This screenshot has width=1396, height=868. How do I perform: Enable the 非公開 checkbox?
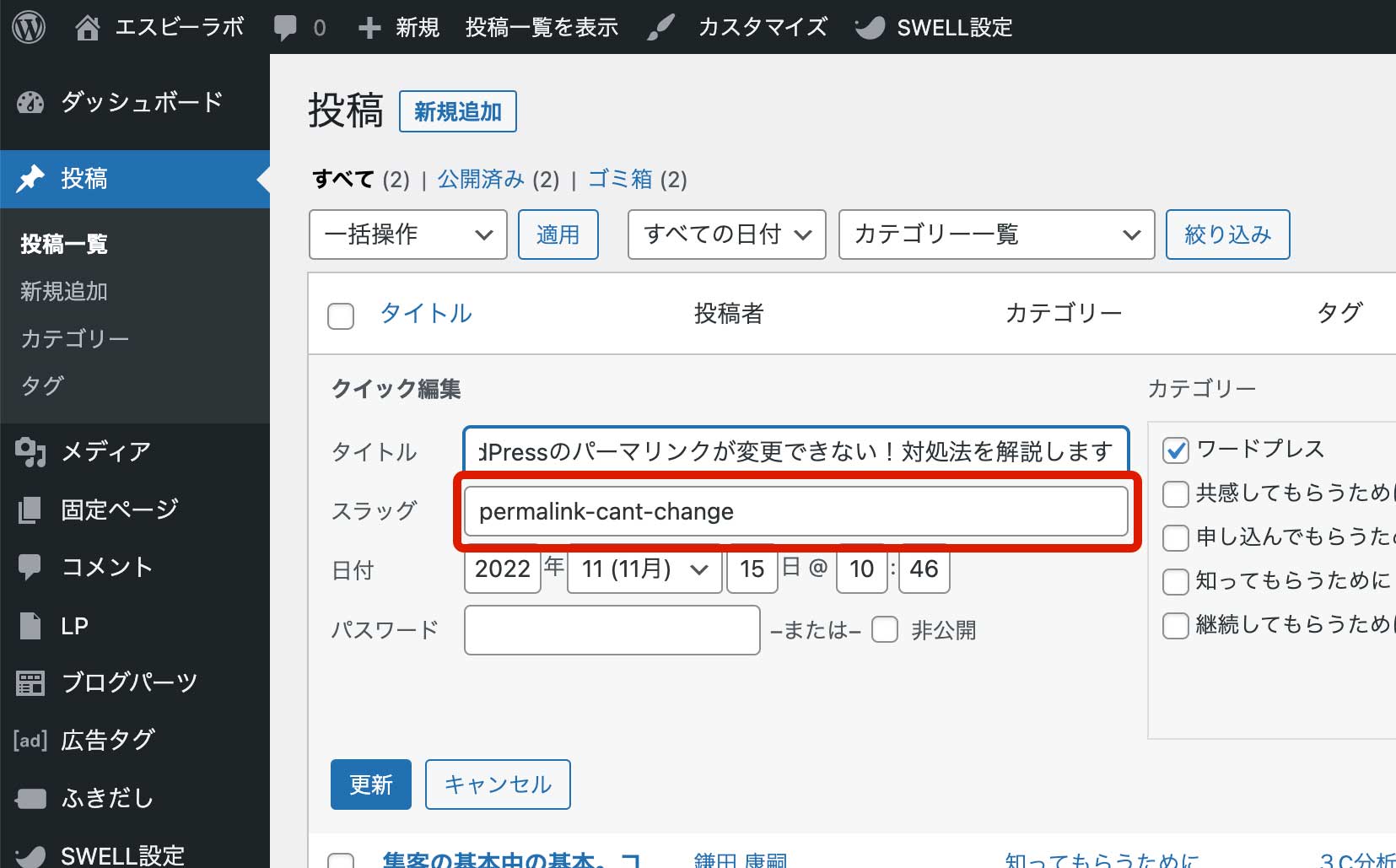pos(883,629)
